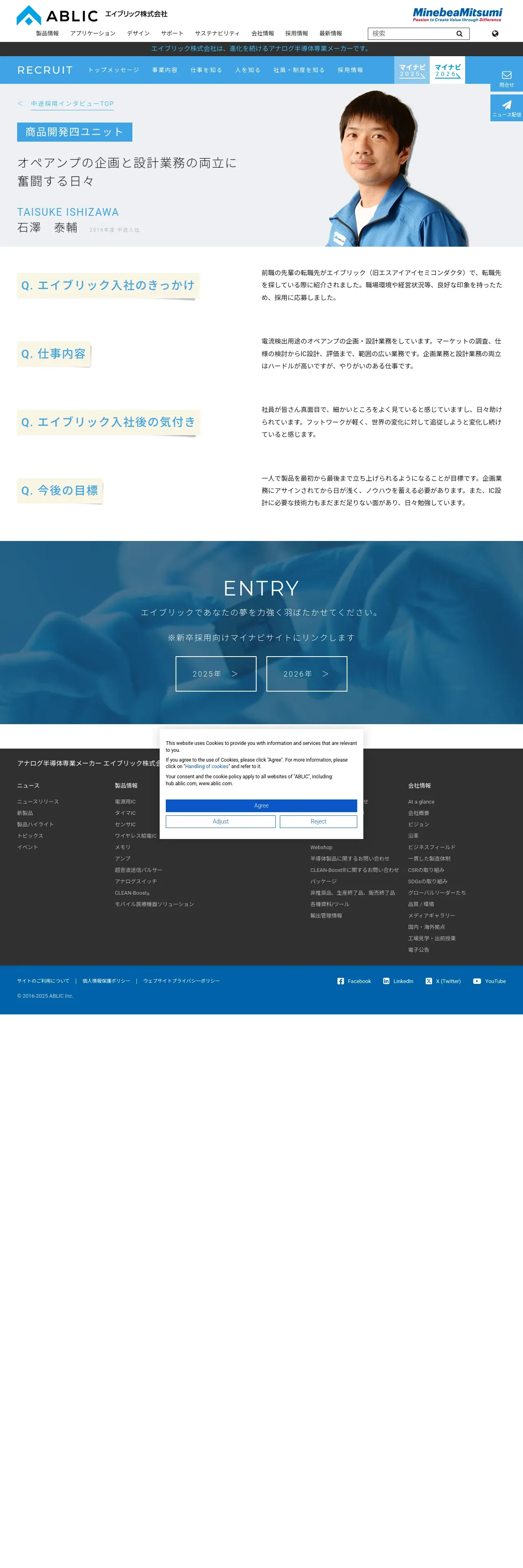Open the 会社情報 top menu
The height and width of the screenshot is (1568, 523).
(262, 33)
